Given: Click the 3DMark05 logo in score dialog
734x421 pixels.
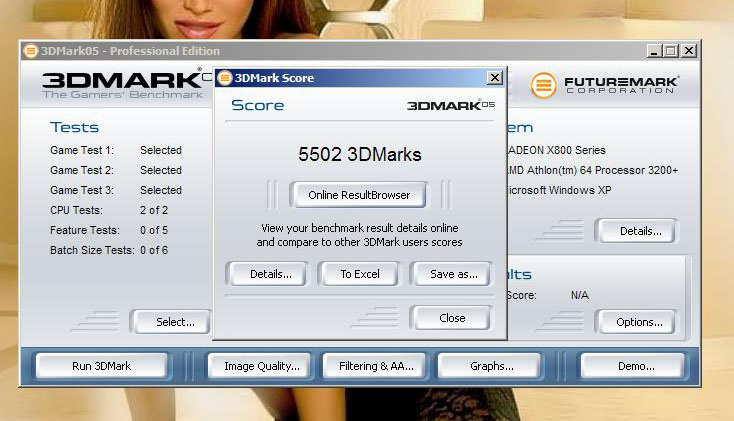Looking at the screenshot, I should tap(450, 105).
